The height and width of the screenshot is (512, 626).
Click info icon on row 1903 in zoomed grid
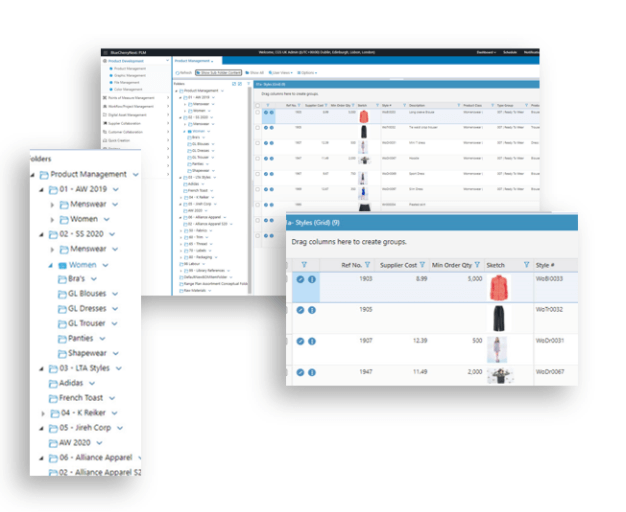tap(312, 279)
